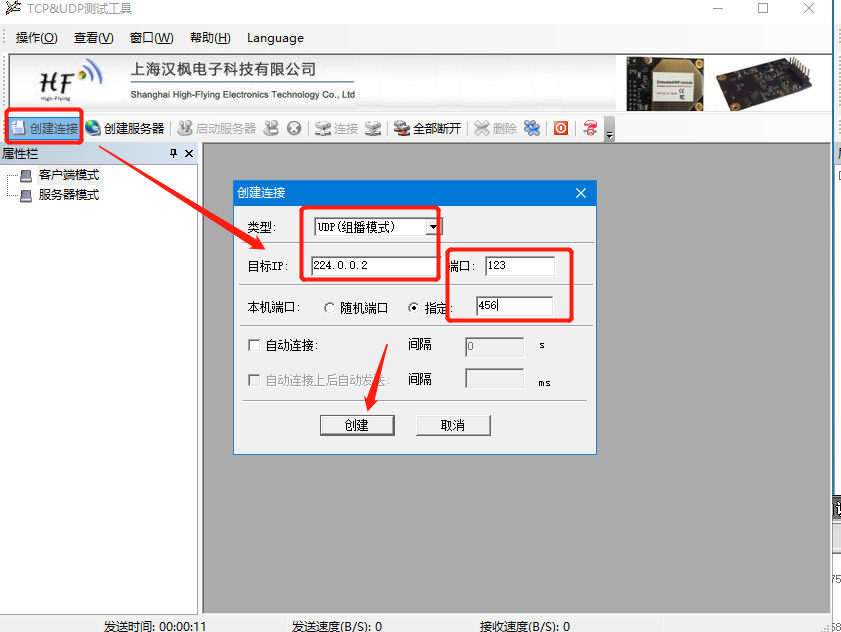Maximize the TCP&UDP测试工具 window
Image resolution: width=841 pixels, height=632 pixels.
[x=763, y=8]
